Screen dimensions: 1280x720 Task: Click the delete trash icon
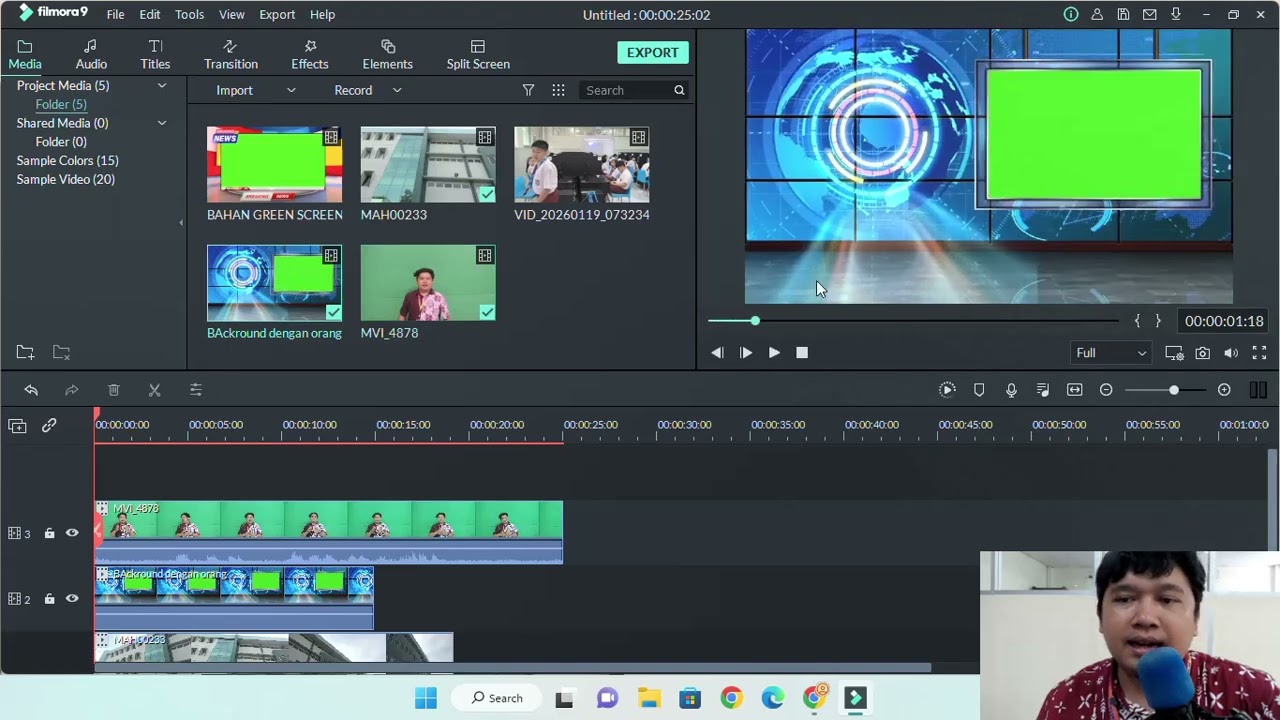(113, 390)
